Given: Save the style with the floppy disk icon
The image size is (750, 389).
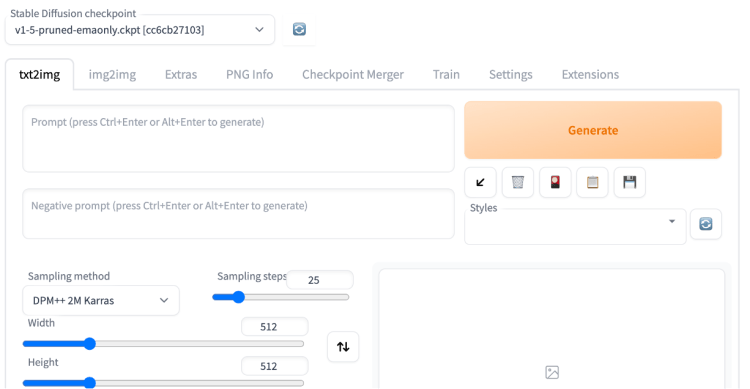Looking at the screenshot, I should tap(629, 182).
